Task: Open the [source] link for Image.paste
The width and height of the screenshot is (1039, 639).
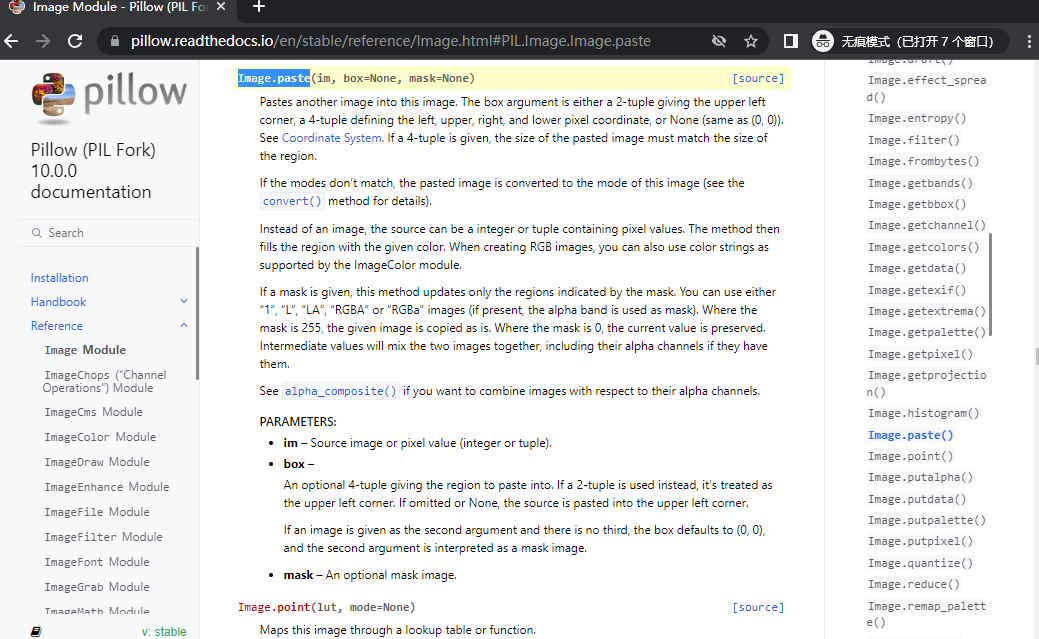Action: pos(758,78)
